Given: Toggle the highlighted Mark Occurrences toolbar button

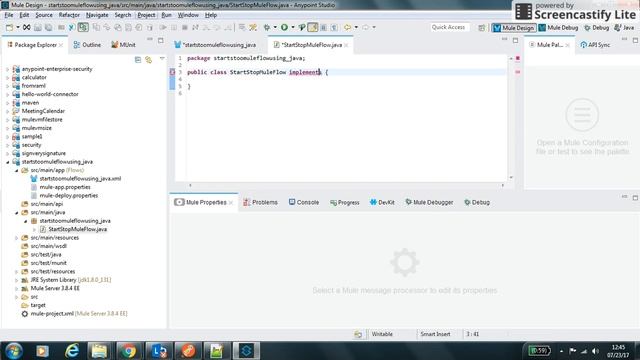Looking at the screenshot, I should 313,27.
